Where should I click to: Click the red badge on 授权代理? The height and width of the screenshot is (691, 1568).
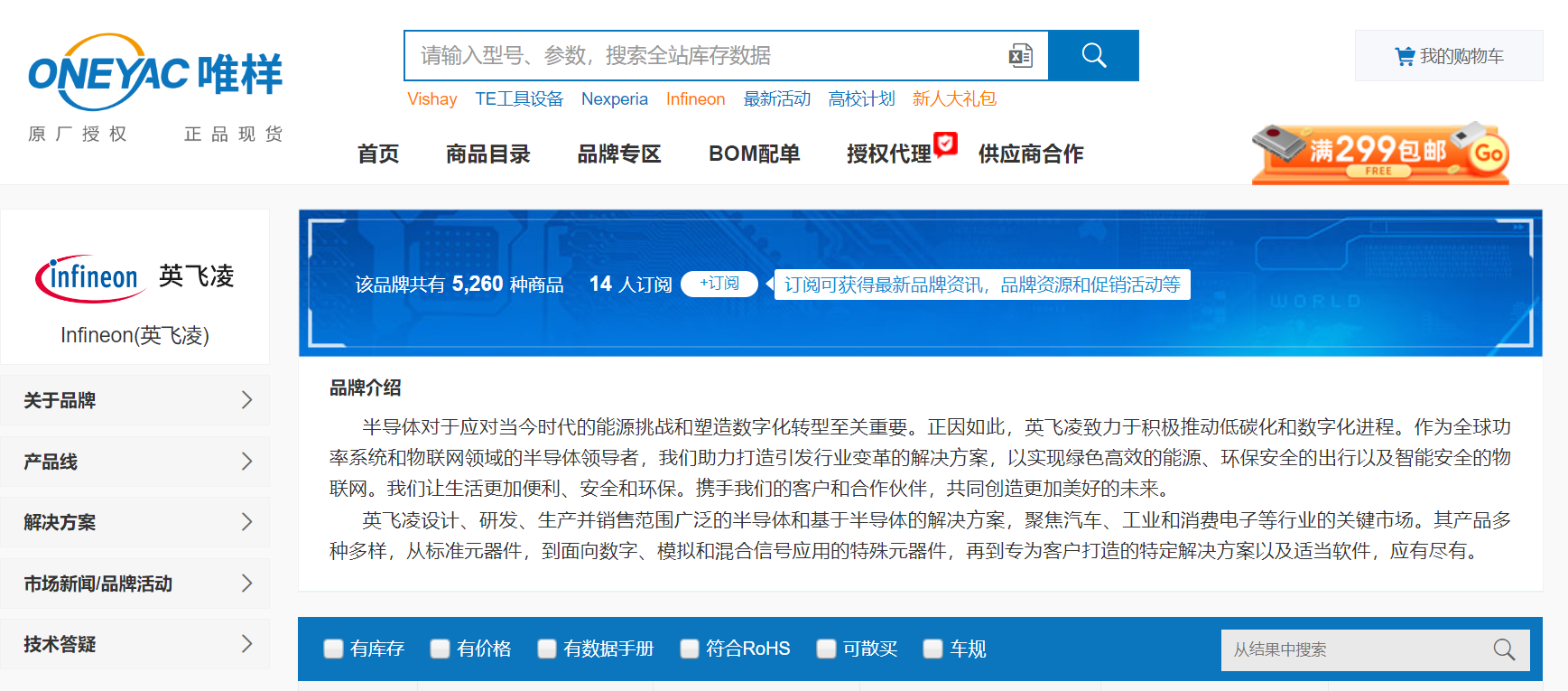coord(945,143)
